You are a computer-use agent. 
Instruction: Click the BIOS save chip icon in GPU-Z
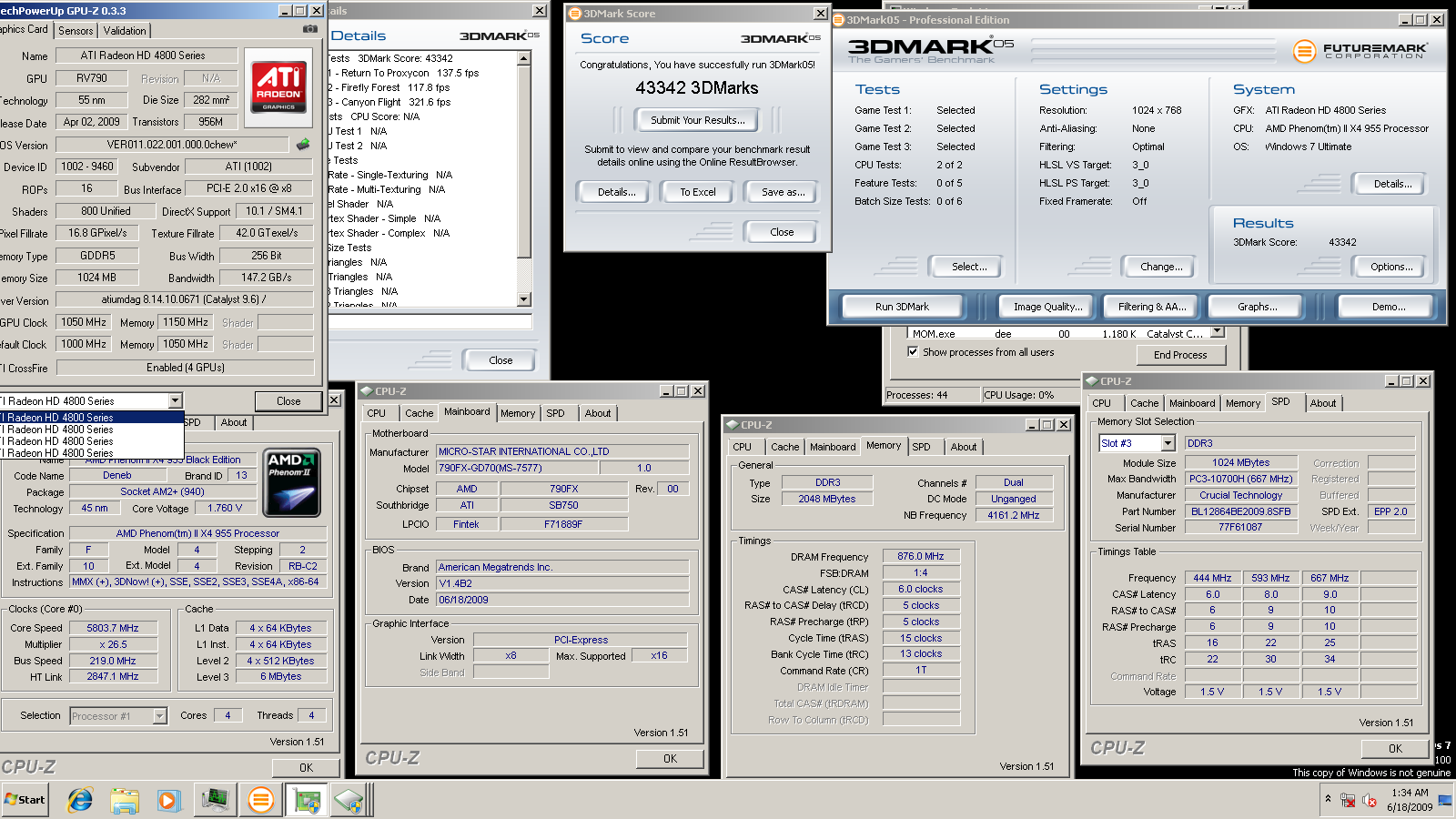(303, 144)
